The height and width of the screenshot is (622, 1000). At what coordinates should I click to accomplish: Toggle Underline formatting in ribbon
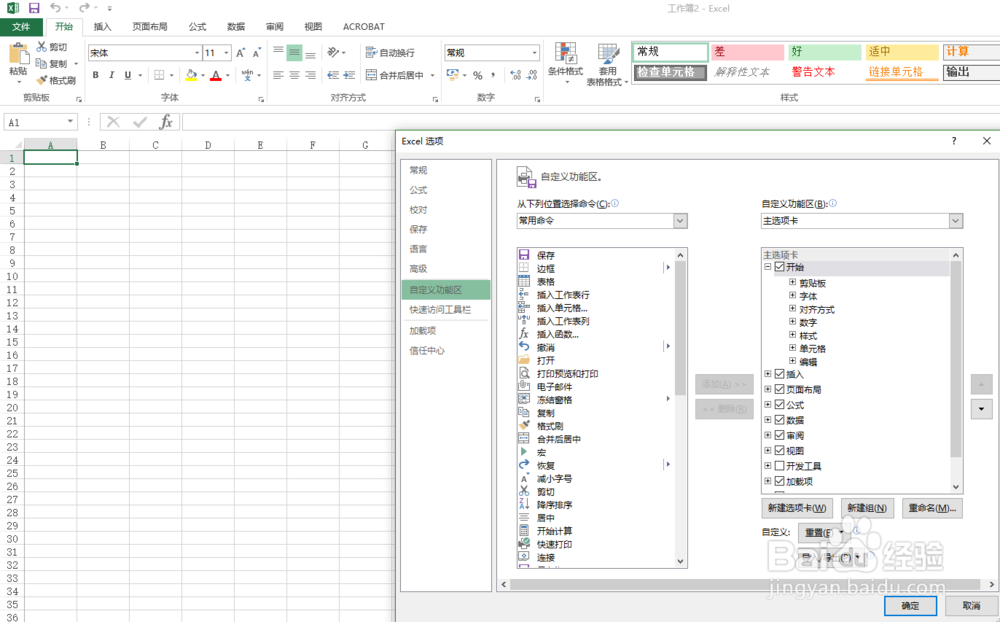coord(128,75)
